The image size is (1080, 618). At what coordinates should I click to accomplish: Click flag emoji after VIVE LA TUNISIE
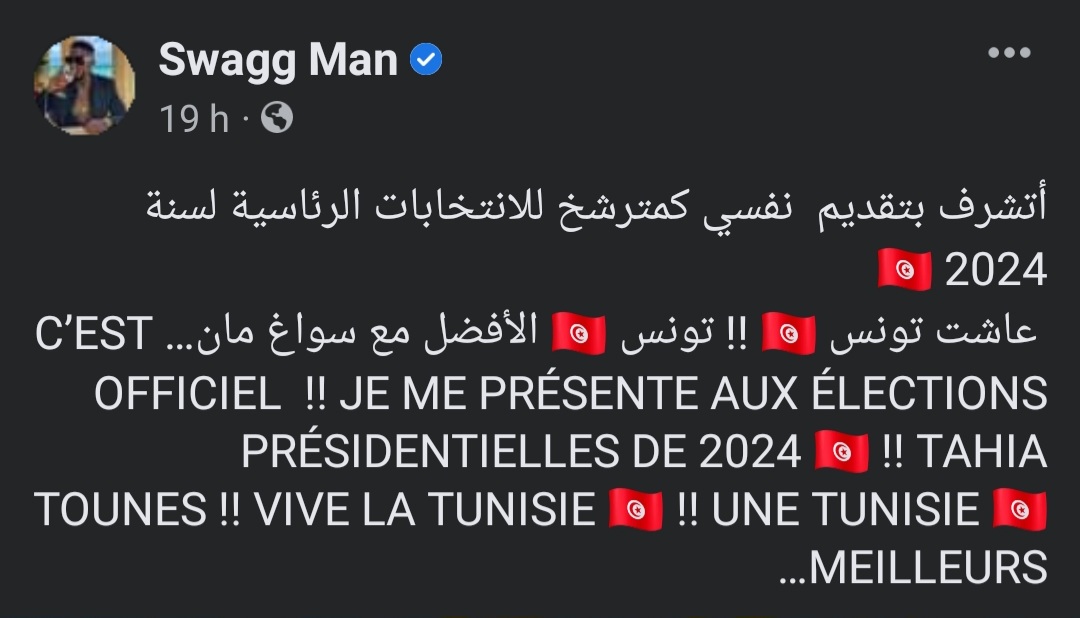pyautogui.click(x=636, y=511)
